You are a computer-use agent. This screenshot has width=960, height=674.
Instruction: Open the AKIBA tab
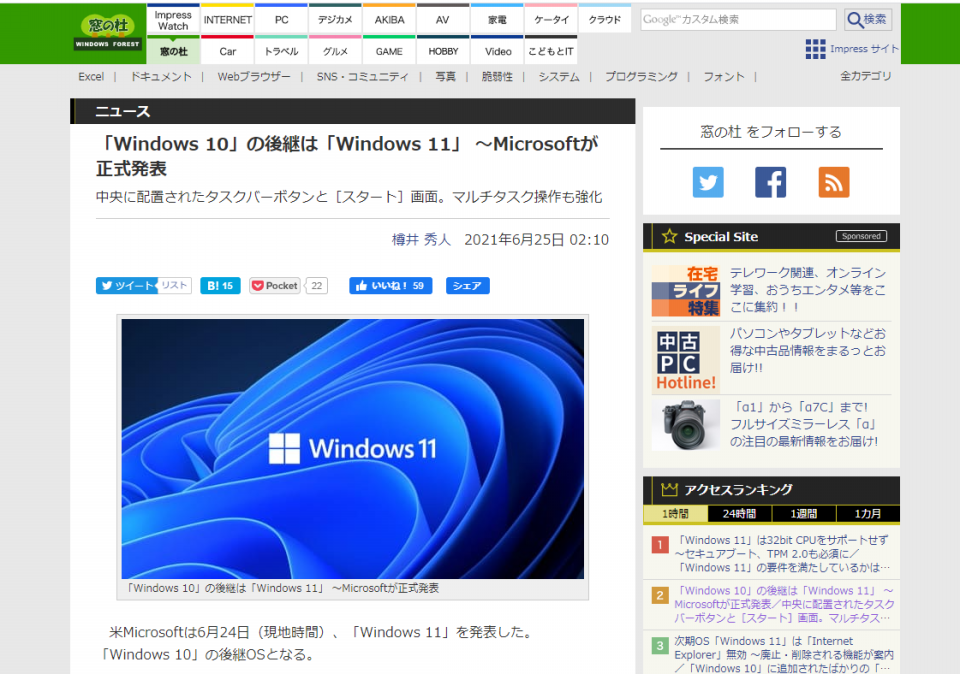click(389, 20)
